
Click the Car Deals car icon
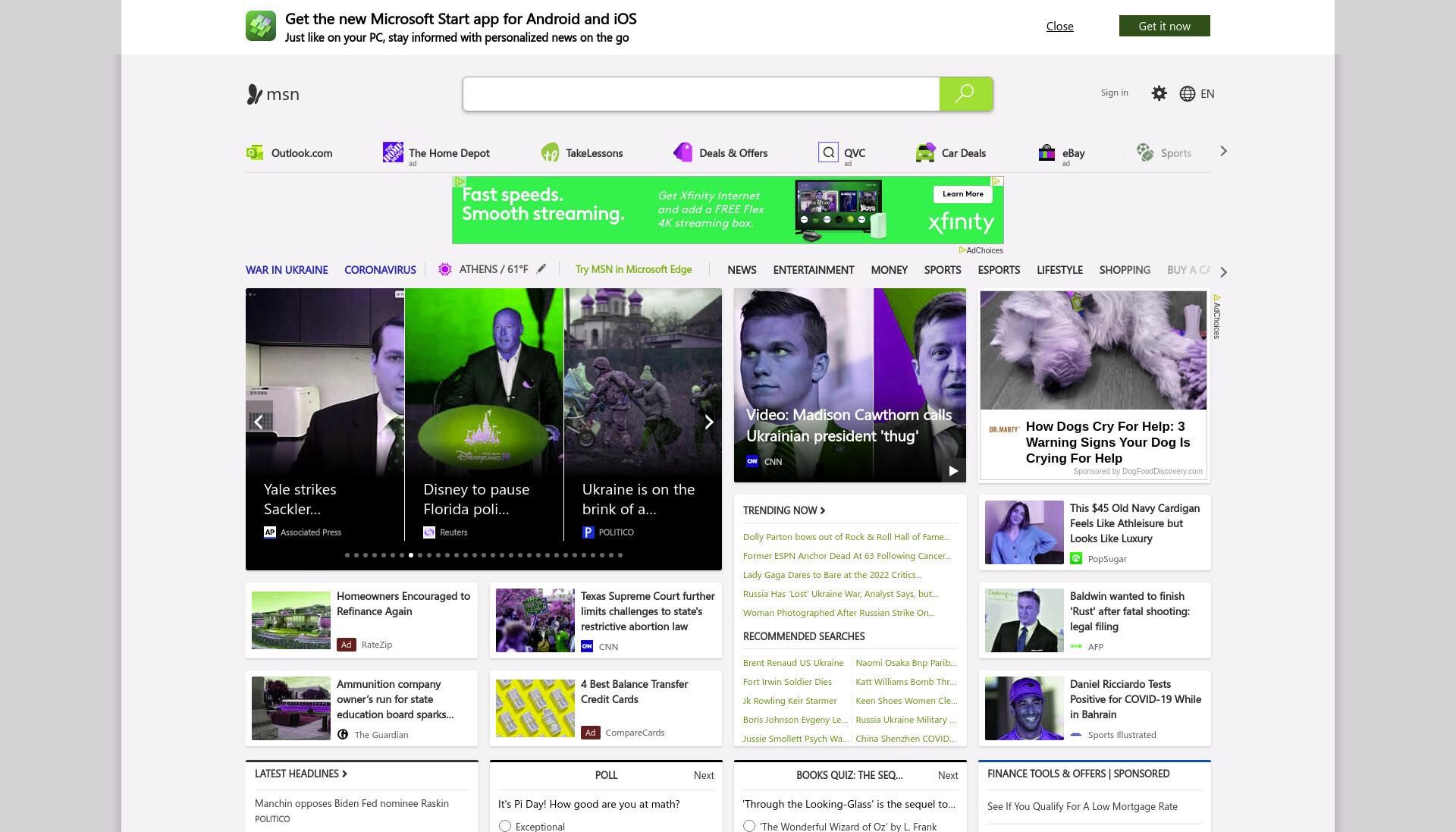pos(925,152)
